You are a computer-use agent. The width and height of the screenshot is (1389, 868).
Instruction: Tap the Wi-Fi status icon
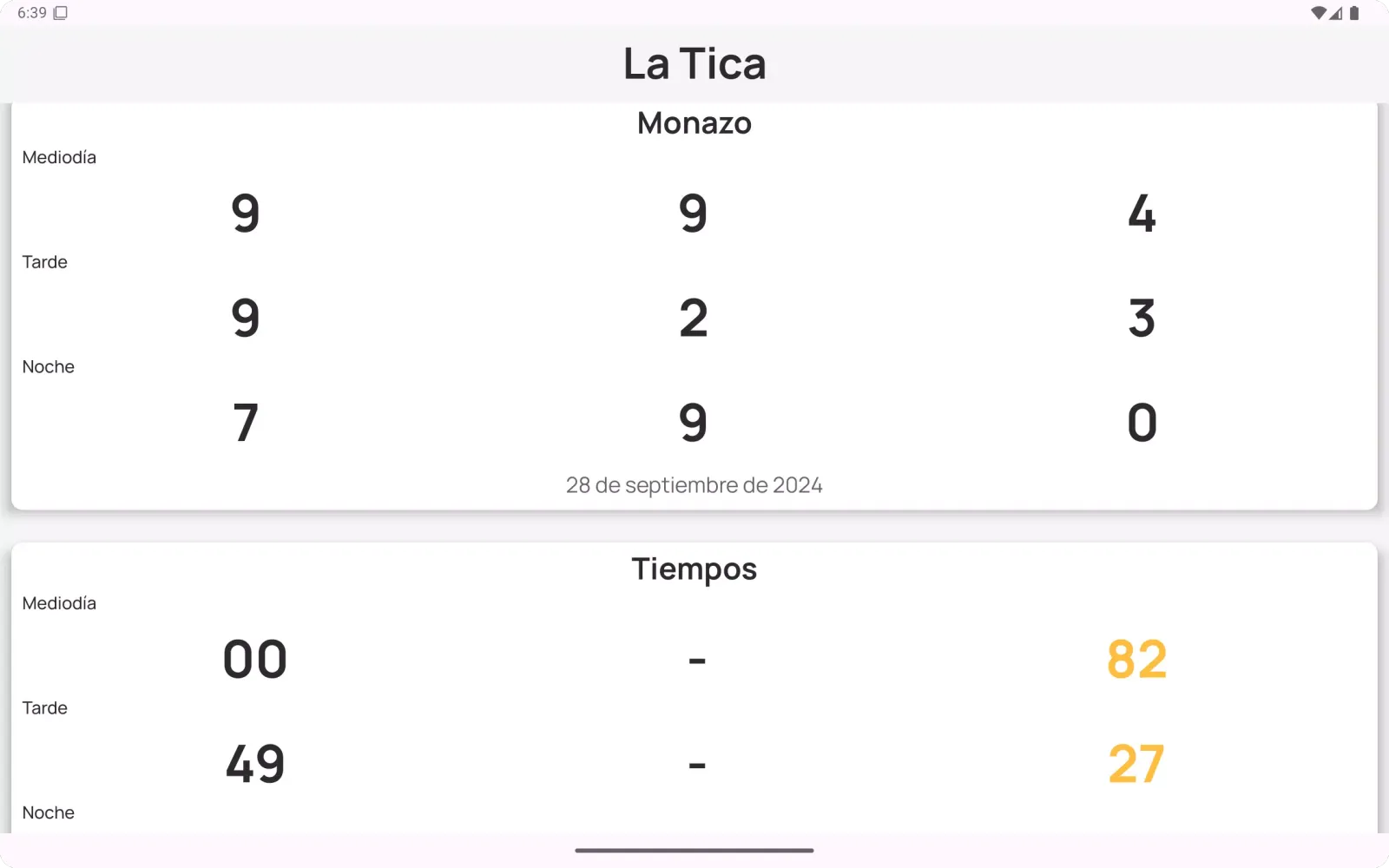coord(1318,13)
